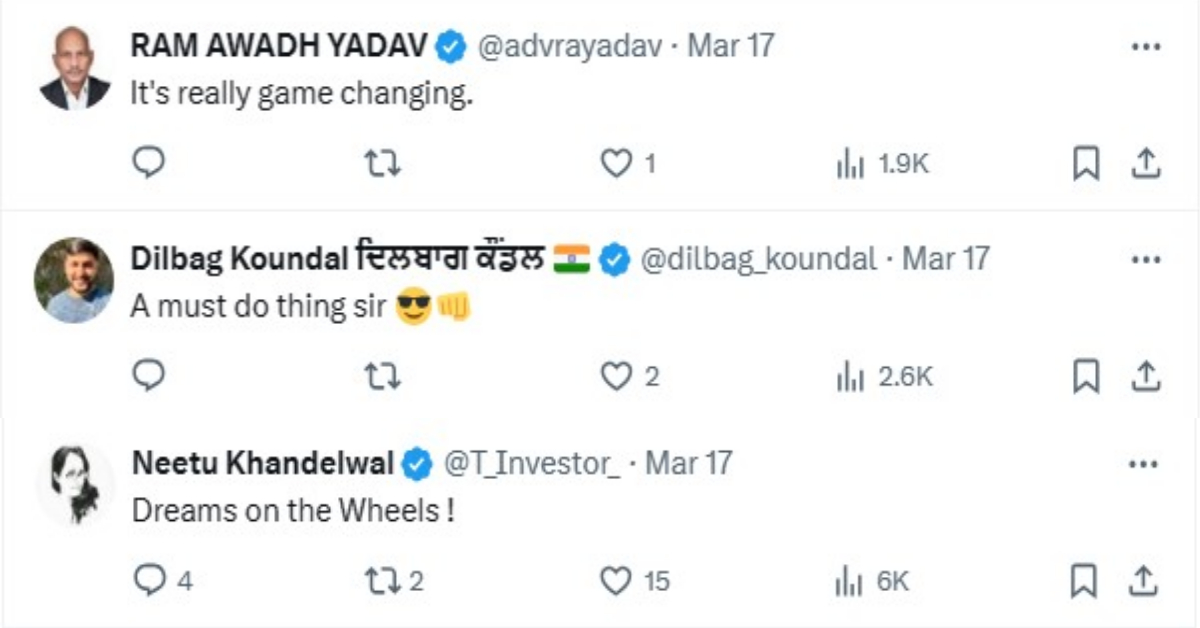This screenshot has width=1200, height=628.
Task: Reply to Dilbag Koundal's tweet
Action: 148,375
